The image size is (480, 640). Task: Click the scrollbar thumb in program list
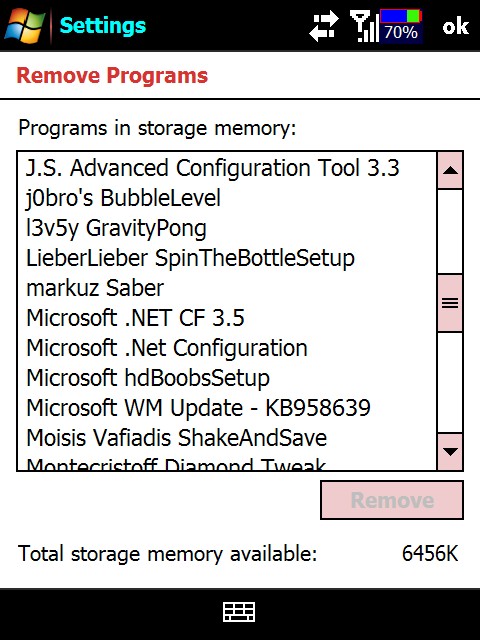click(x=450, y=303)
